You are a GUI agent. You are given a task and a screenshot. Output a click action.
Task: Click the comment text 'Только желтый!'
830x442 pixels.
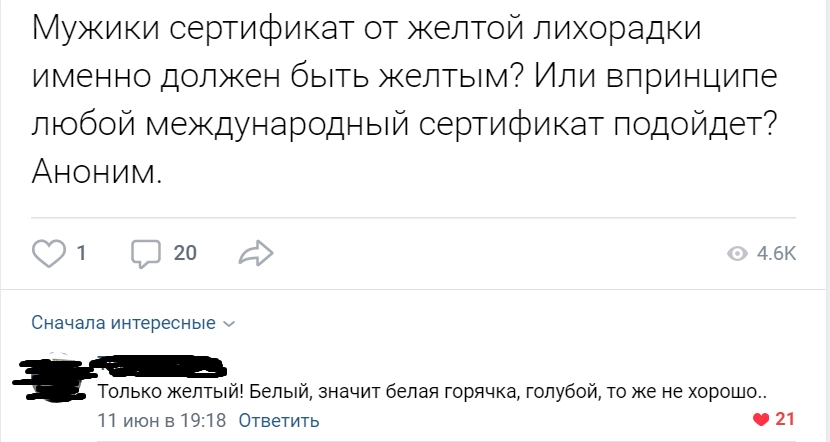click(x=167, y=391)
